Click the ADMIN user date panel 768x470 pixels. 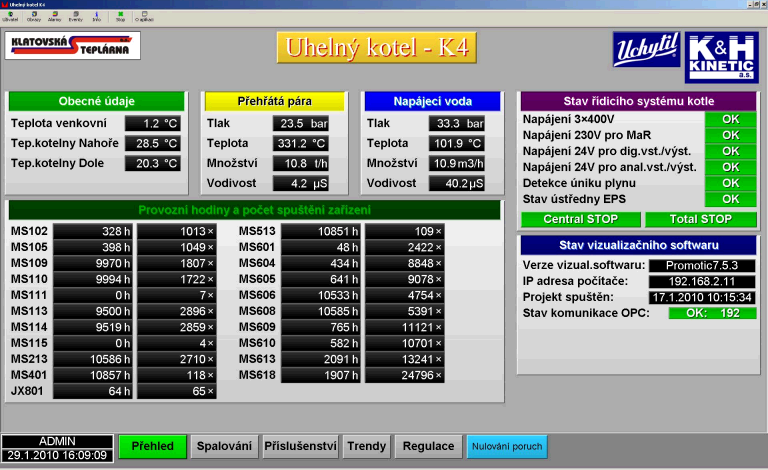57,447
